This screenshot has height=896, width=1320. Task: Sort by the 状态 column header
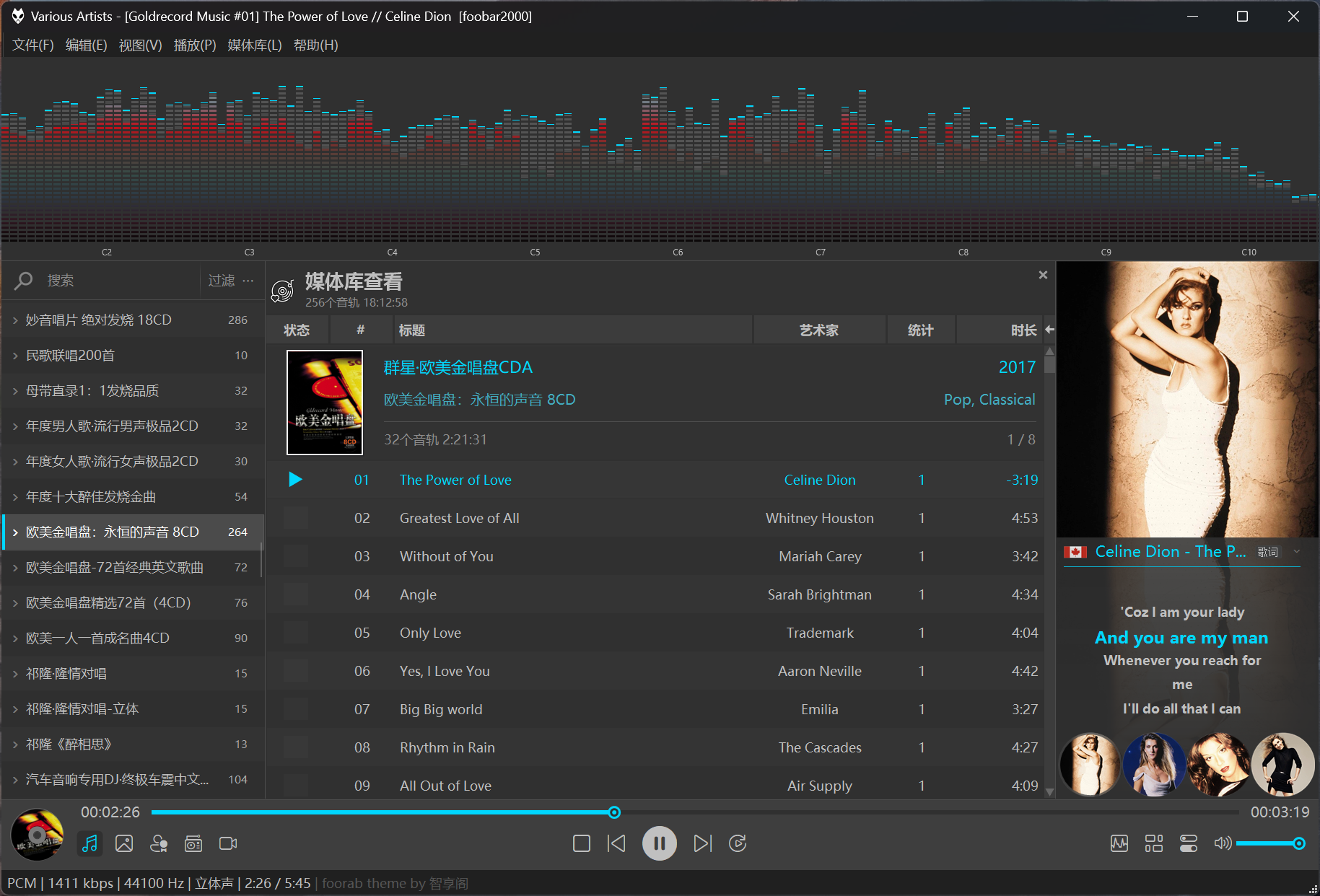[297, 330]
